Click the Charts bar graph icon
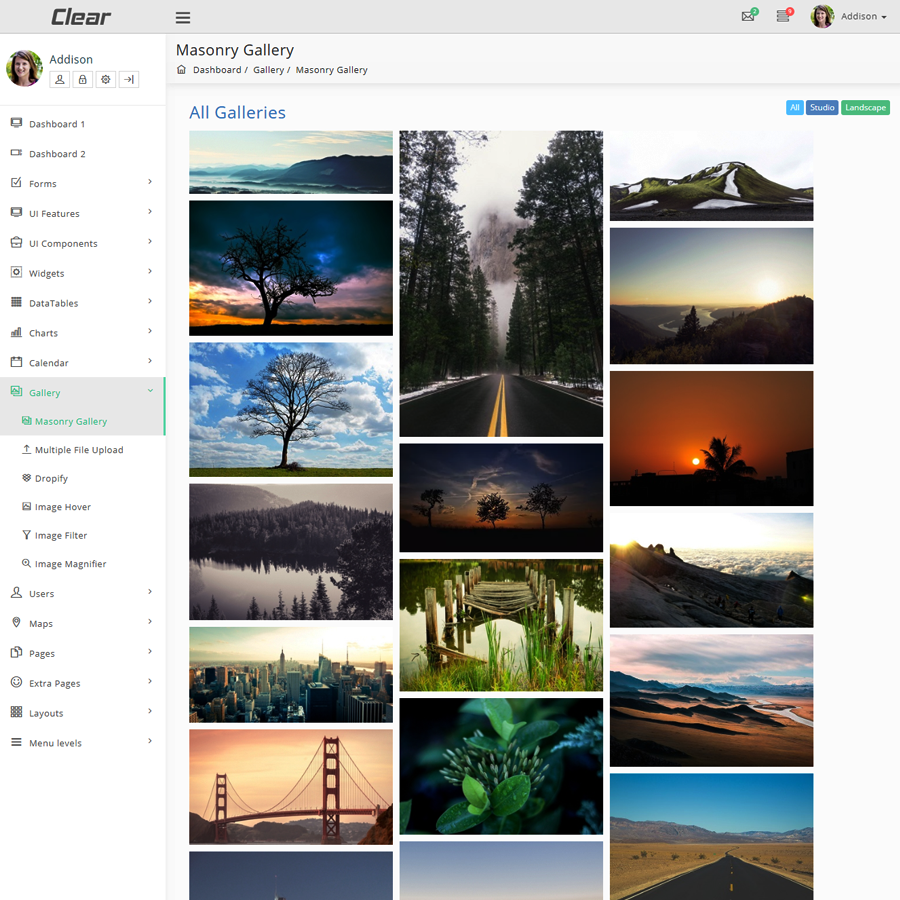Viewport: 900px width, 900px height. pos(16,332)
